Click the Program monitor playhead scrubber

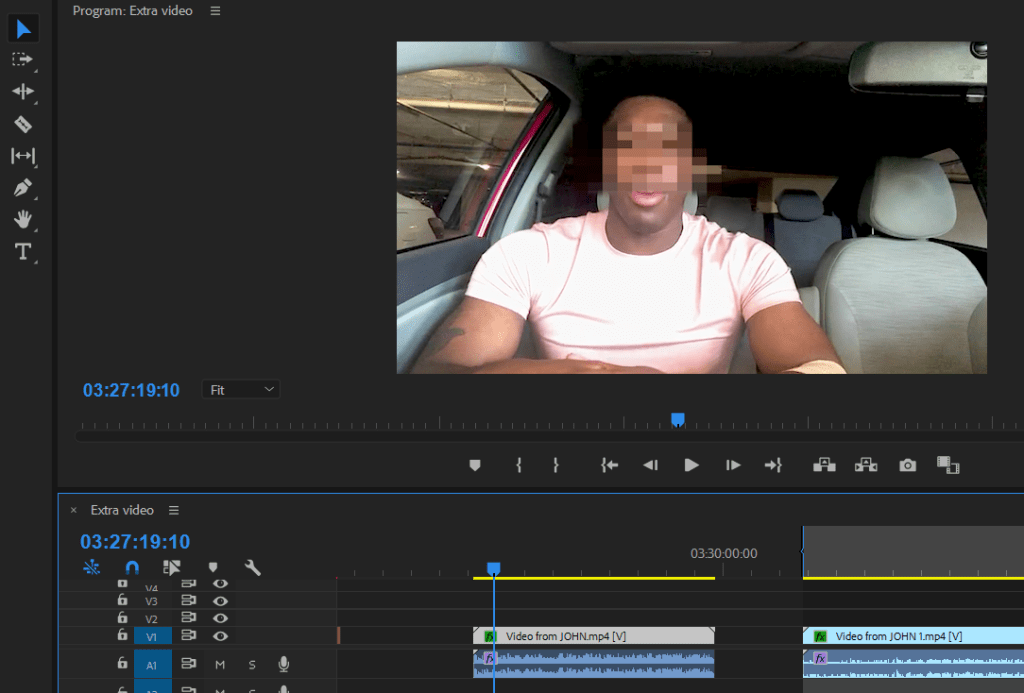point(677,419)
